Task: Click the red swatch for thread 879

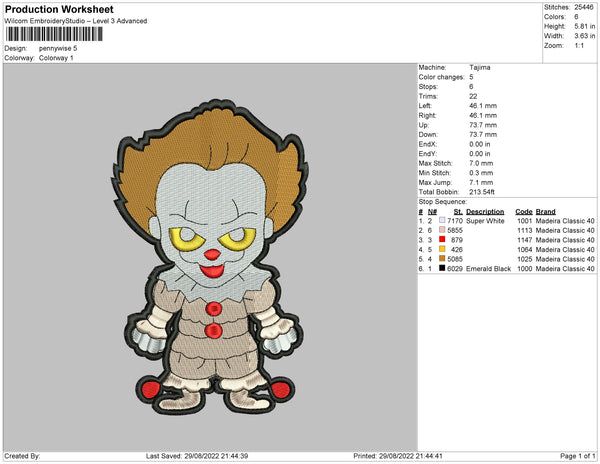Action: (442, 240)
